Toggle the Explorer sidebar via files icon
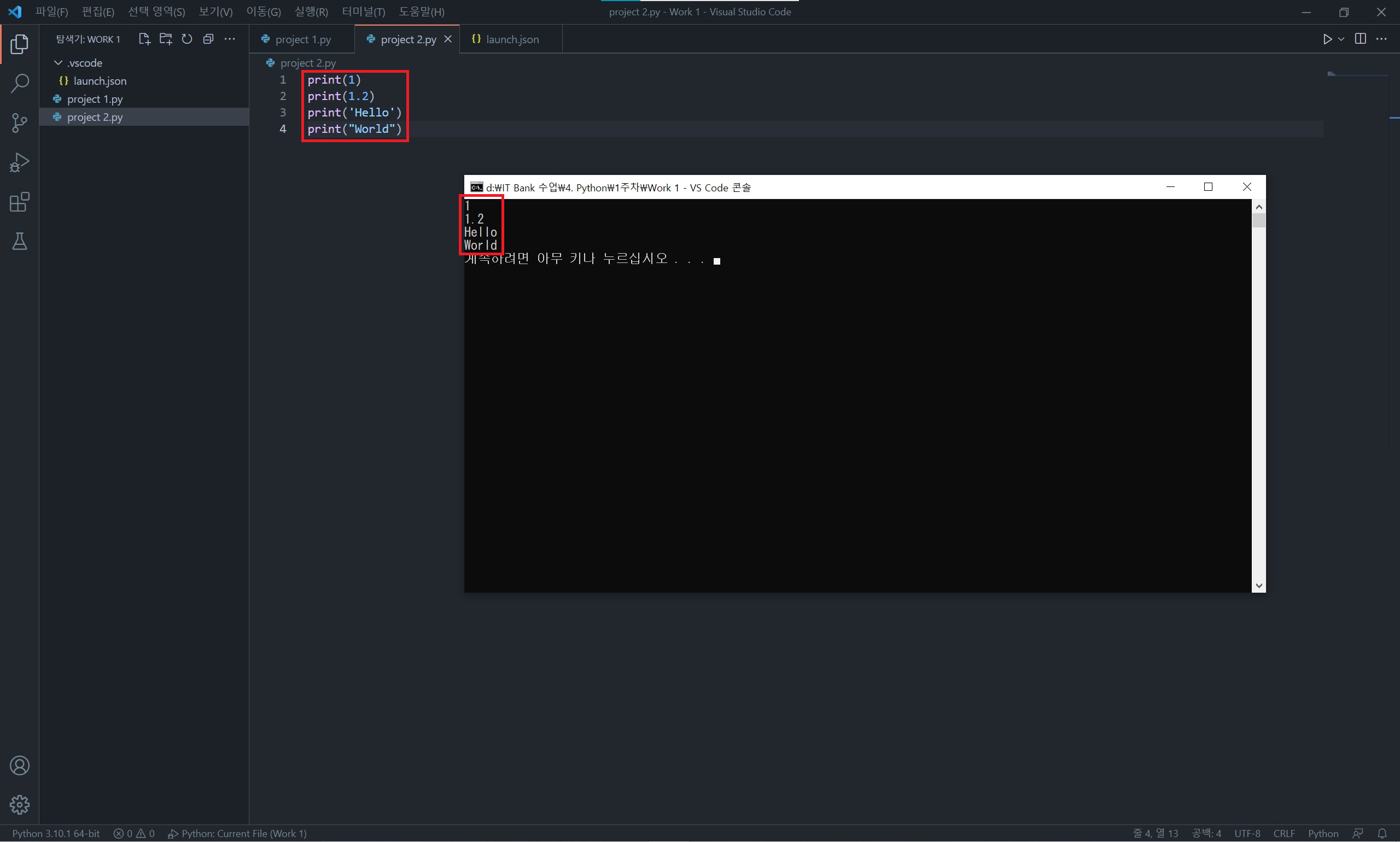This screenshot has width=1400, height=842. click(19, 44)
